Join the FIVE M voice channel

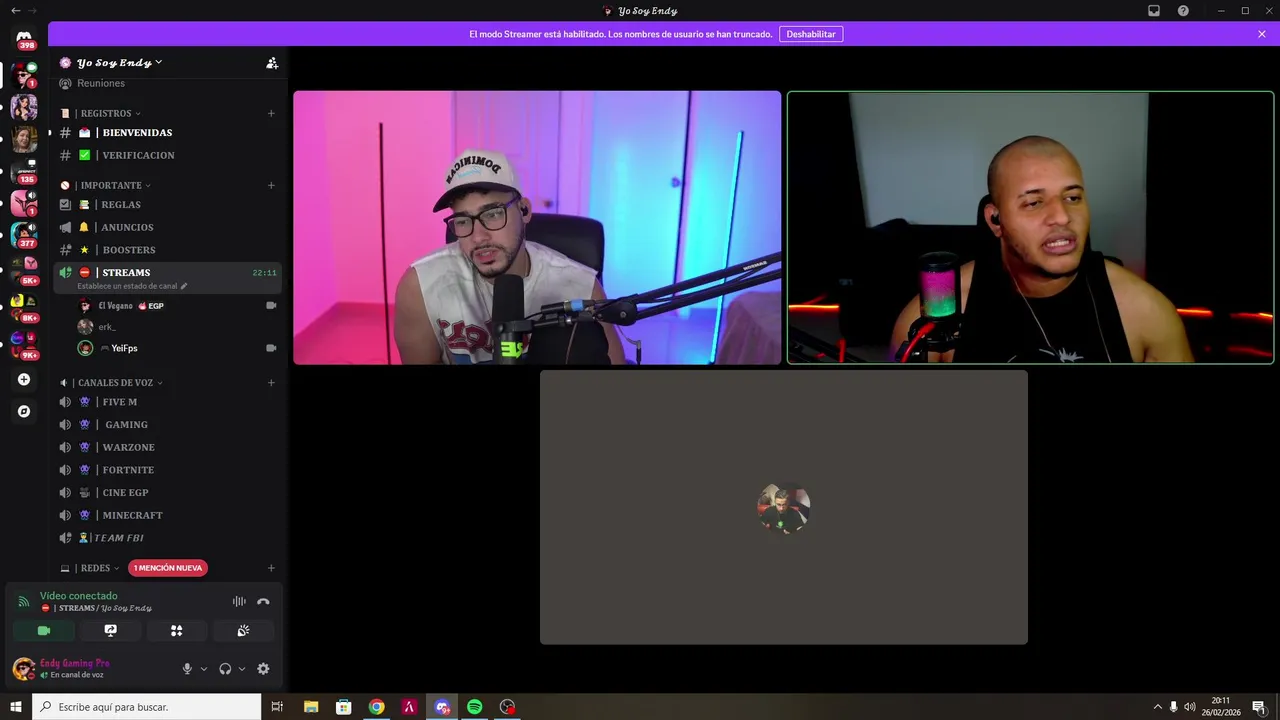pyautogui.click(x=167, y=402)
